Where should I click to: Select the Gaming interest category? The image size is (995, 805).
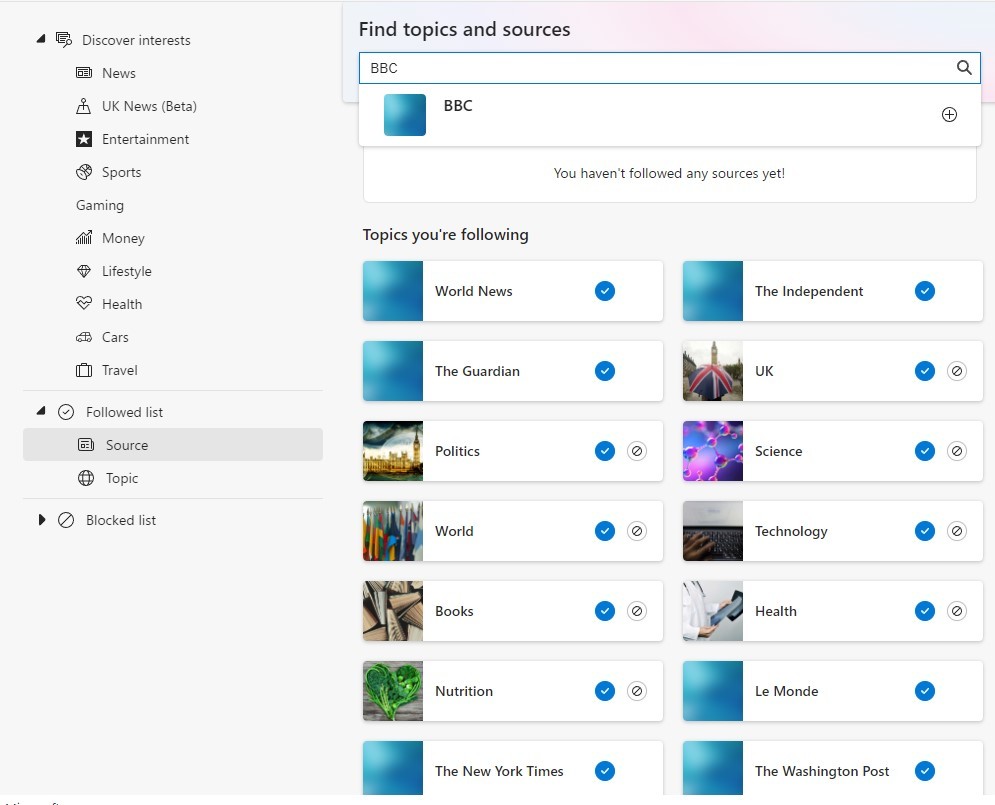[100, 205]
